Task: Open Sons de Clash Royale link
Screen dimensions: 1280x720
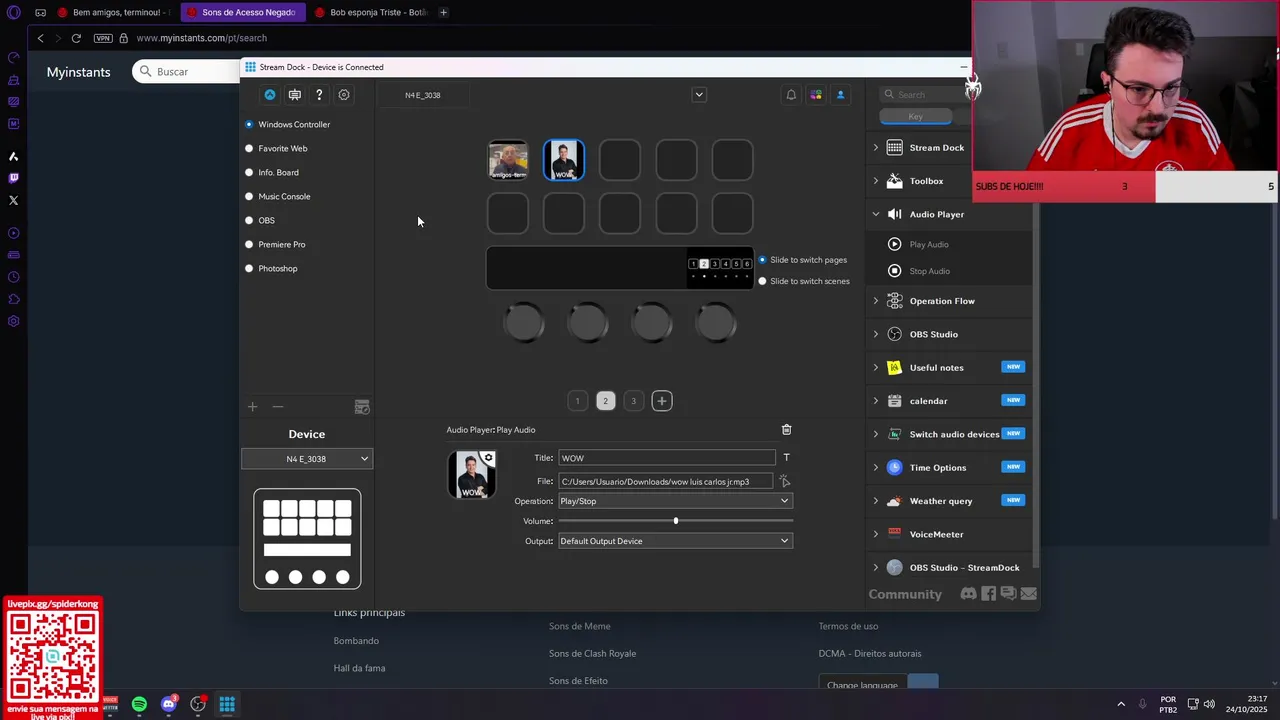Action: tap(592, 654)
